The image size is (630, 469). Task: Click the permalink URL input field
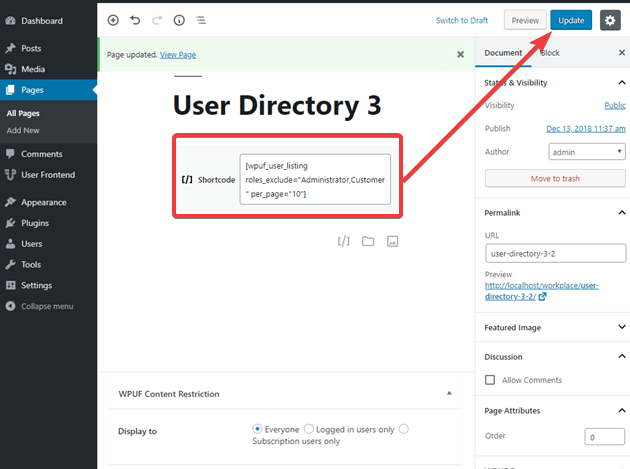coord(554,255)
